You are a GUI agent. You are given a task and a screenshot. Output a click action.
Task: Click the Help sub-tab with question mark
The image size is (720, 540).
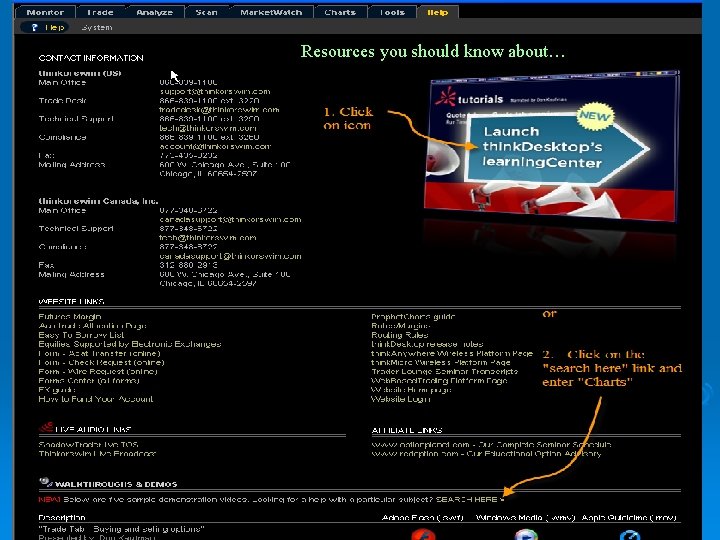45,28
